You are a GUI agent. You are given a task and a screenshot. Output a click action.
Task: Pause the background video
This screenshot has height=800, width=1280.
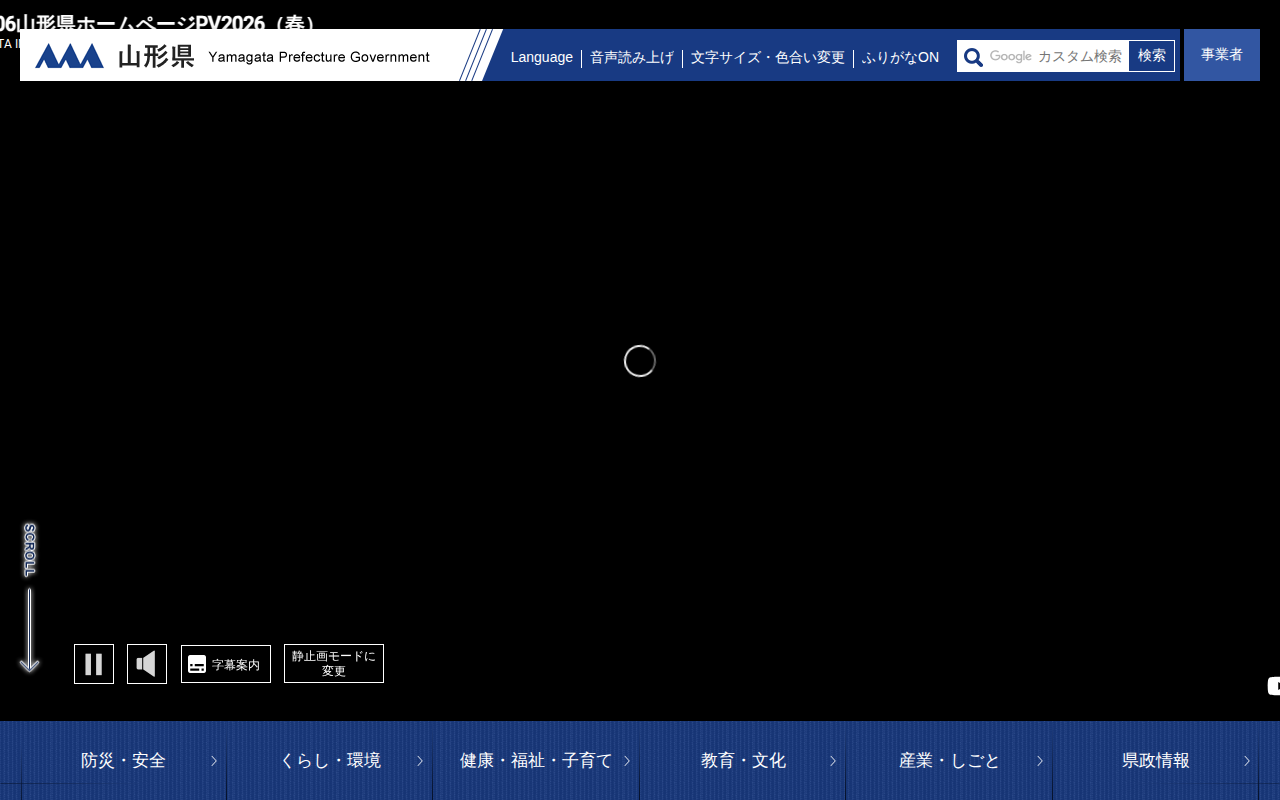click(94, 664)
